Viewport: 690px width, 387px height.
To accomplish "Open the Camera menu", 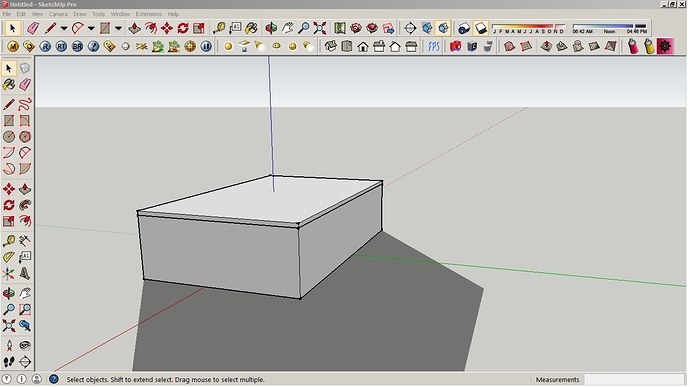I will point(58,14).
